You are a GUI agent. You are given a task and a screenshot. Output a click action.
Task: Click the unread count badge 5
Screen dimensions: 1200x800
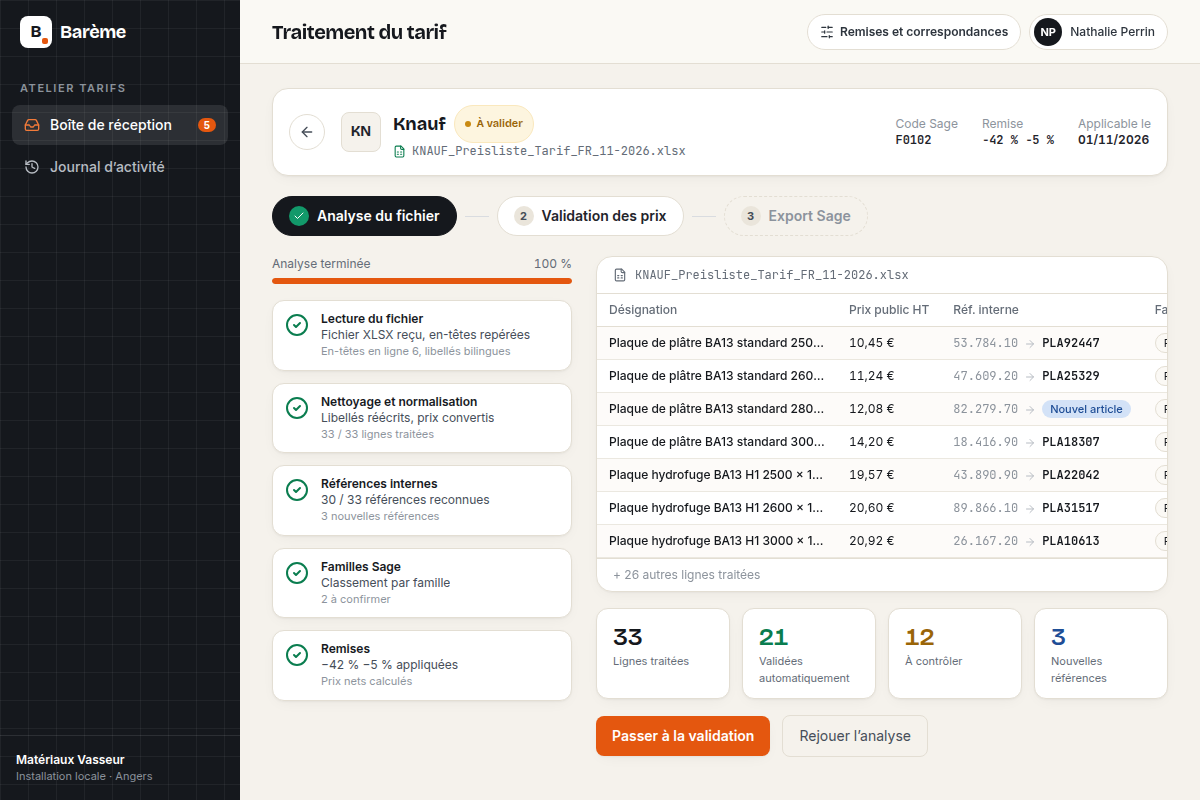pos(207,125)
